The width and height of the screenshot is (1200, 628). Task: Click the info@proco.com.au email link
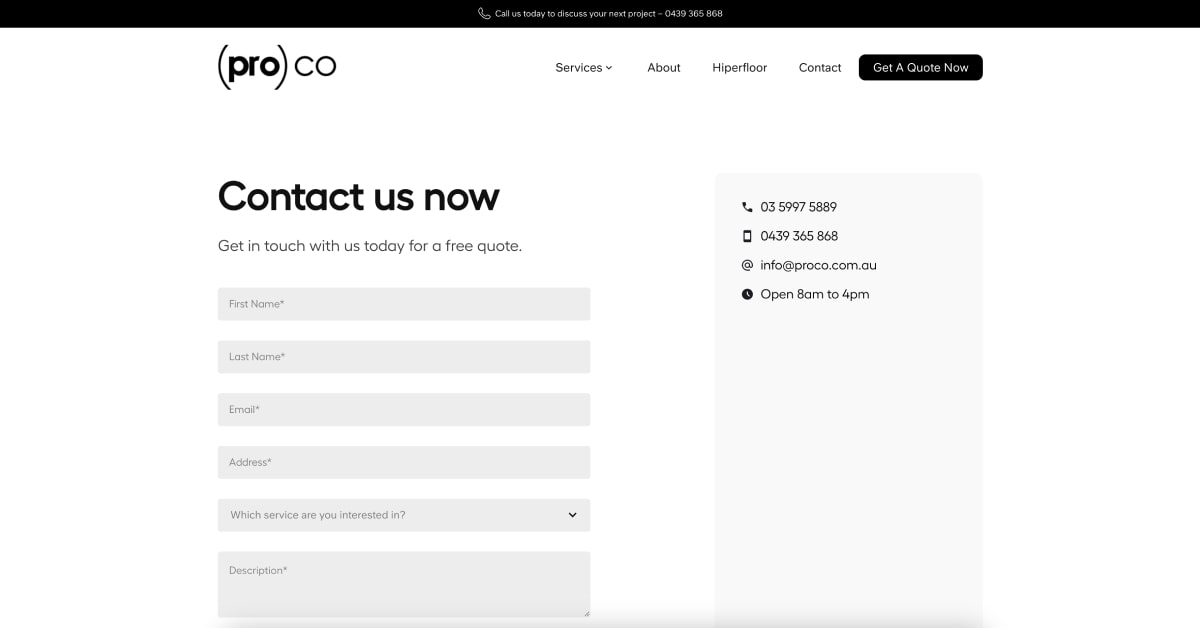818,265
